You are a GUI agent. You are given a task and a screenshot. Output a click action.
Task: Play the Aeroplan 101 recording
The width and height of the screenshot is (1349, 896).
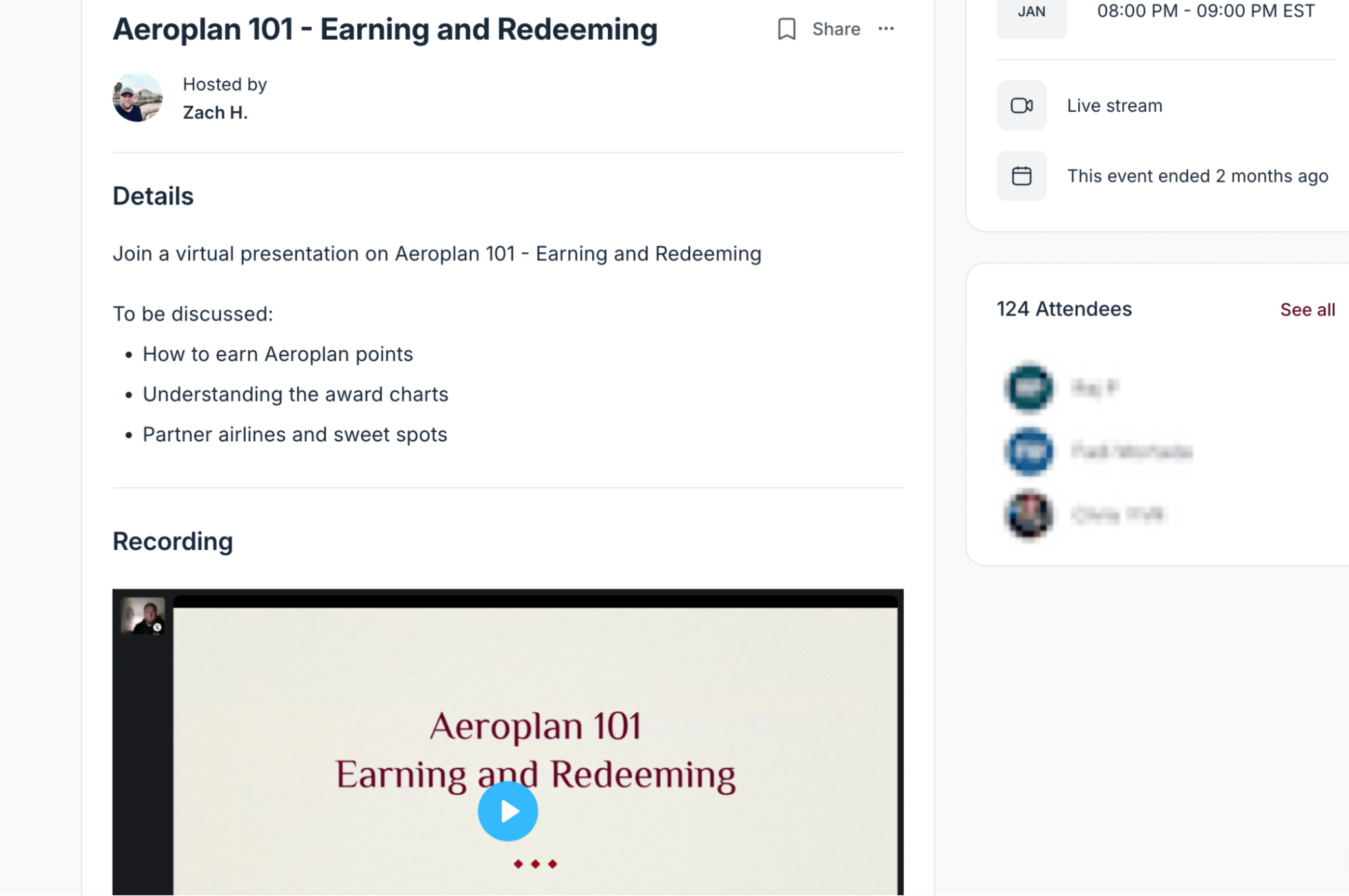(x=507, y=811)
